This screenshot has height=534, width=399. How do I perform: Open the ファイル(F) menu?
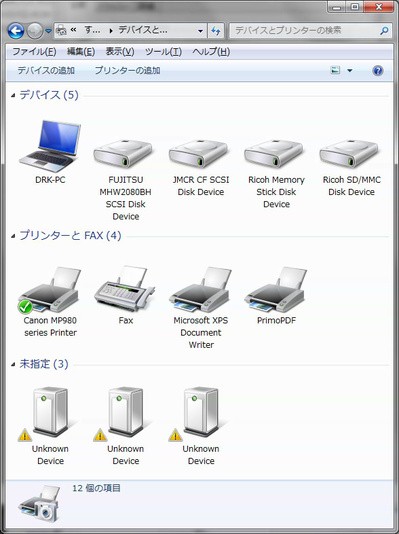click(34, 52)
